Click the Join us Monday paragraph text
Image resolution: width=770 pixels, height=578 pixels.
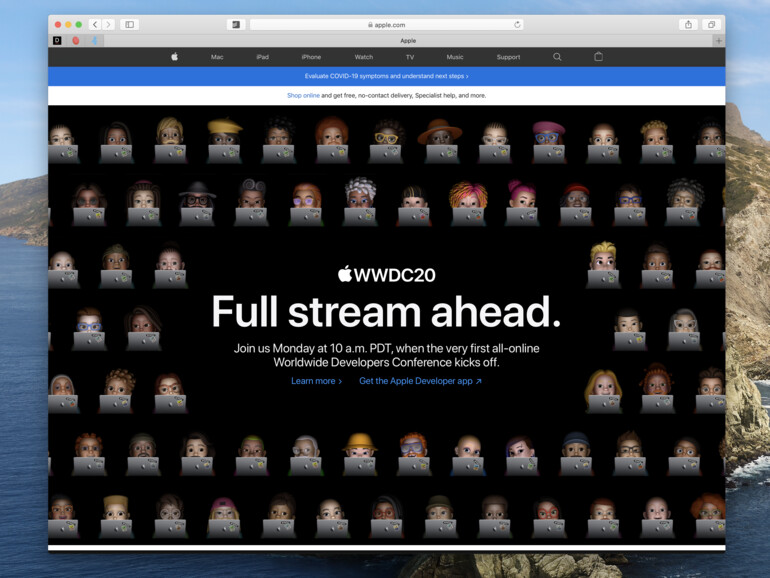(x=386, y=356)
